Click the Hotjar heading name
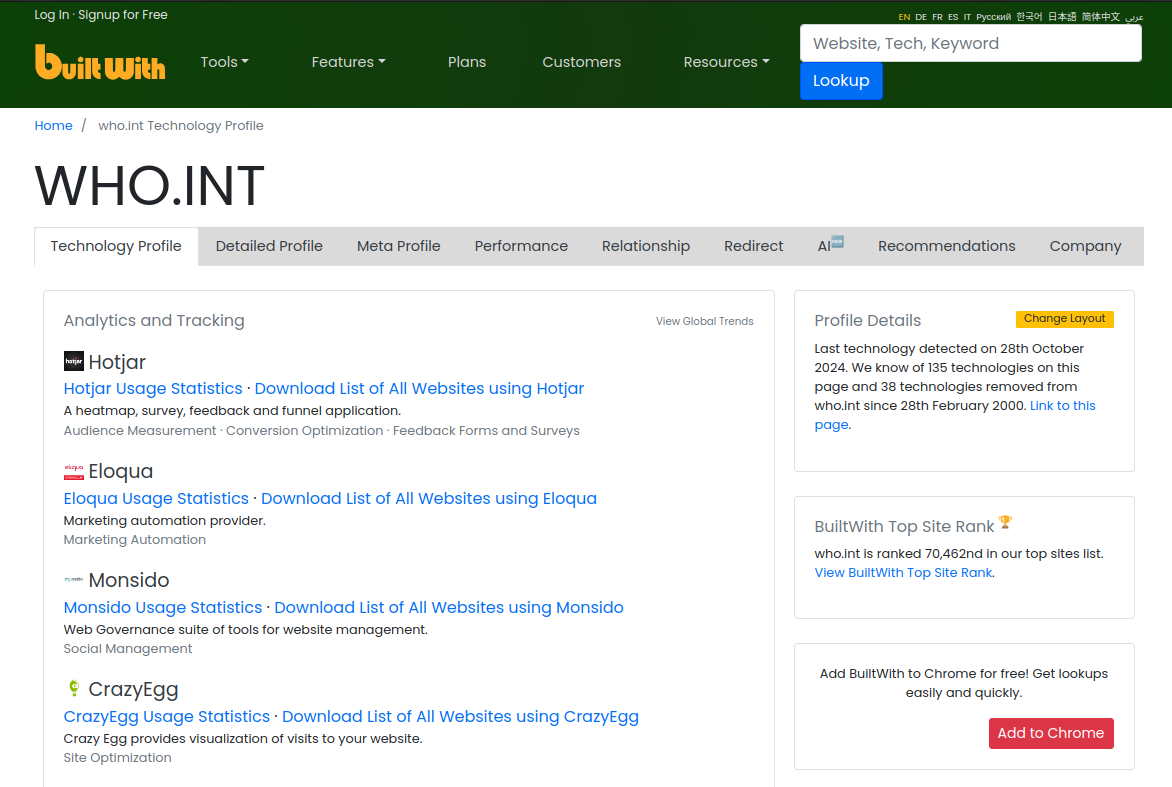1172x787 pixels. pyautogui.click(x=117, y=362)
